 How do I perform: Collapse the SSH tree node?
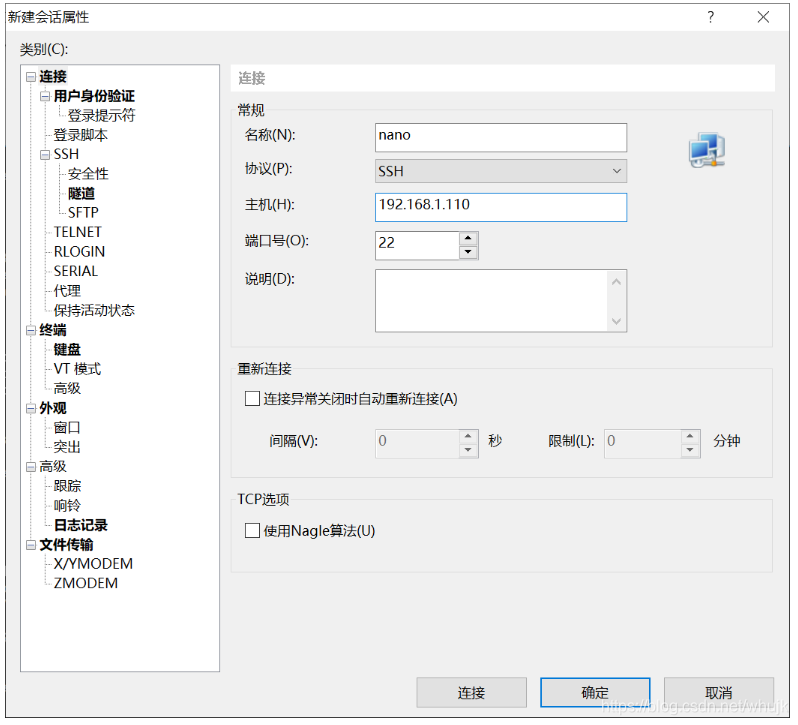(x=45, y=155)
